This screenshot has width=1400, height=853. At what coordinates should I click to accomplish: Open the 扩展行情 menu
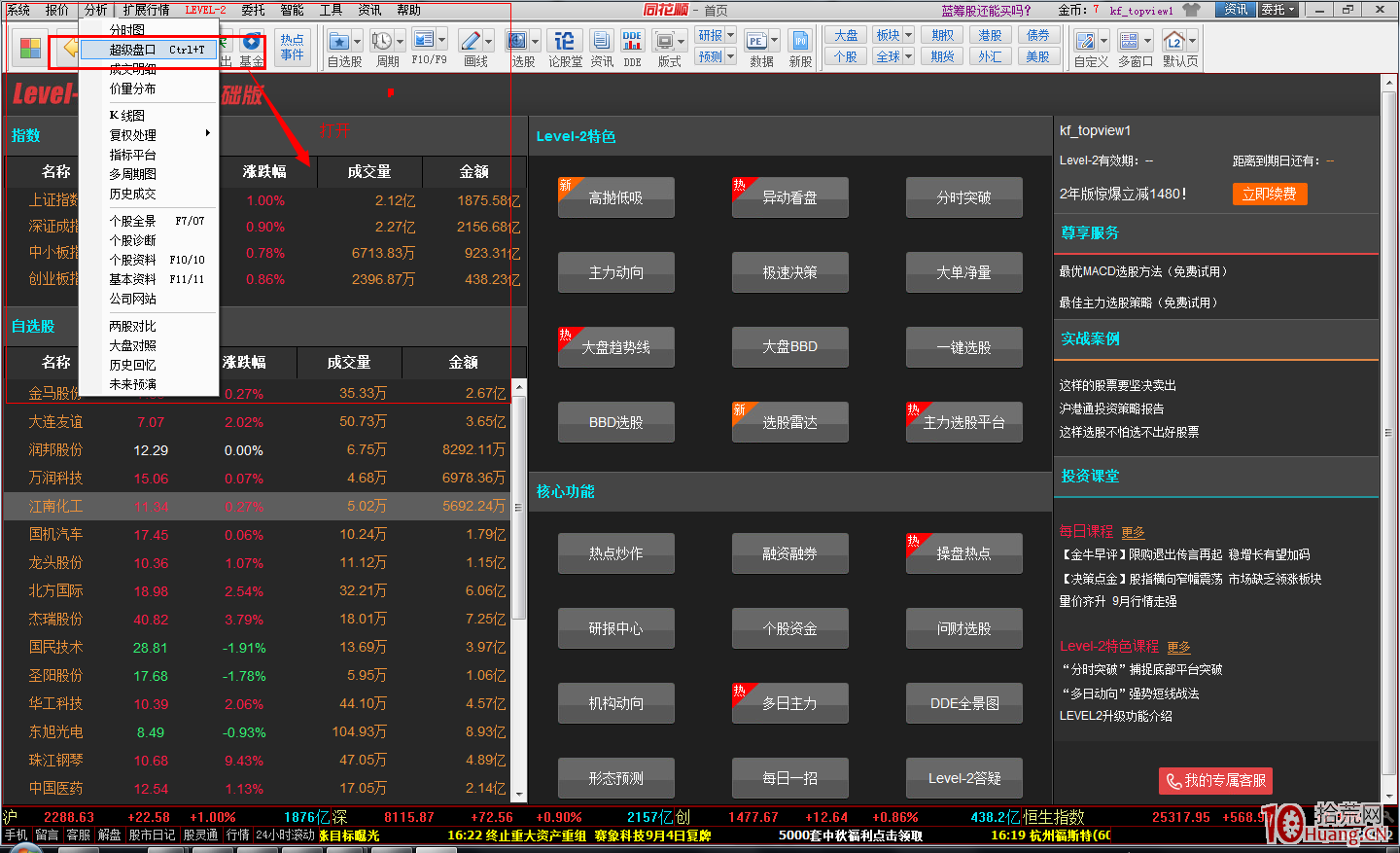click(146, 10)
